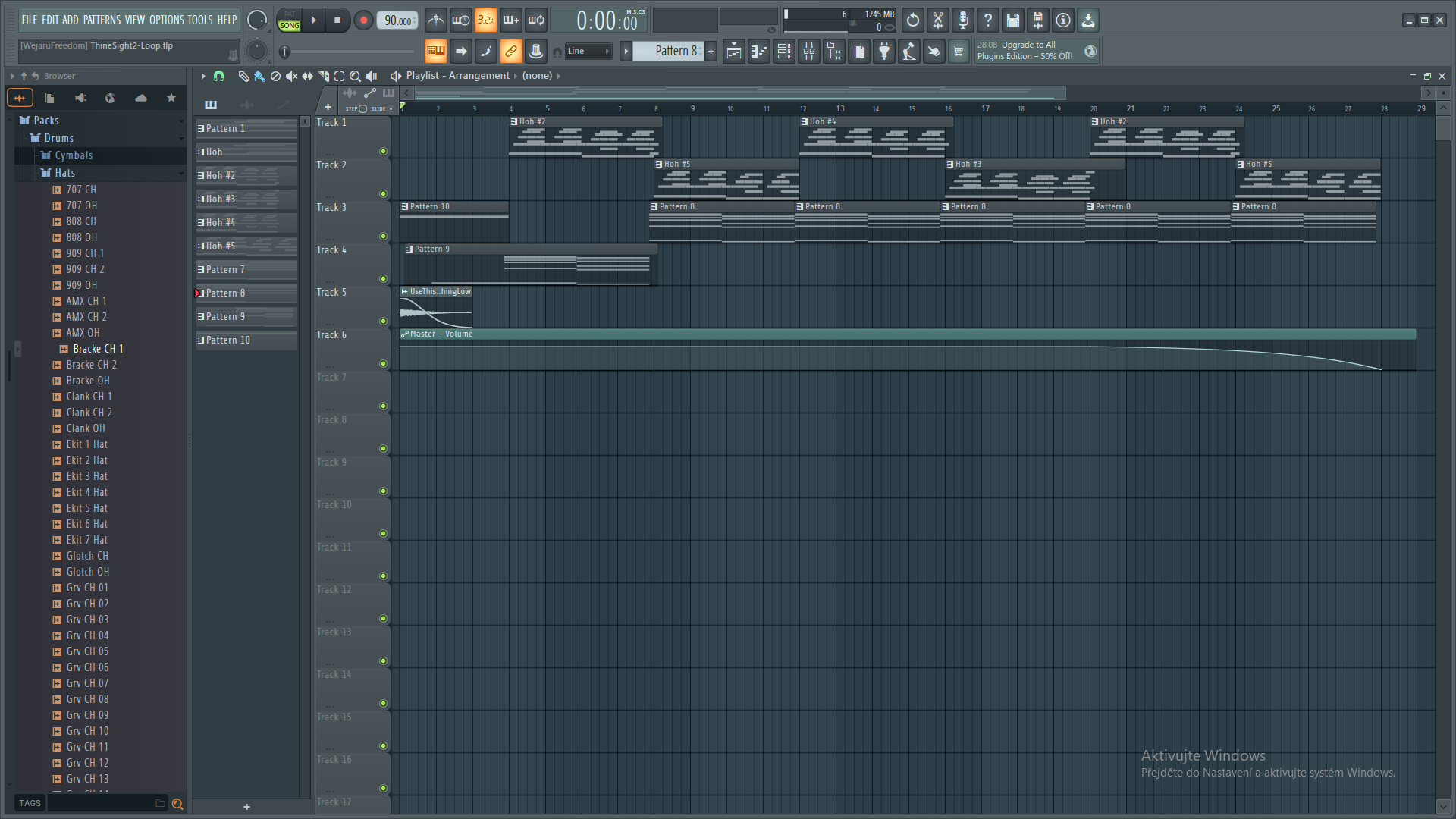Open the Line snap dropdown

[588, 52]
